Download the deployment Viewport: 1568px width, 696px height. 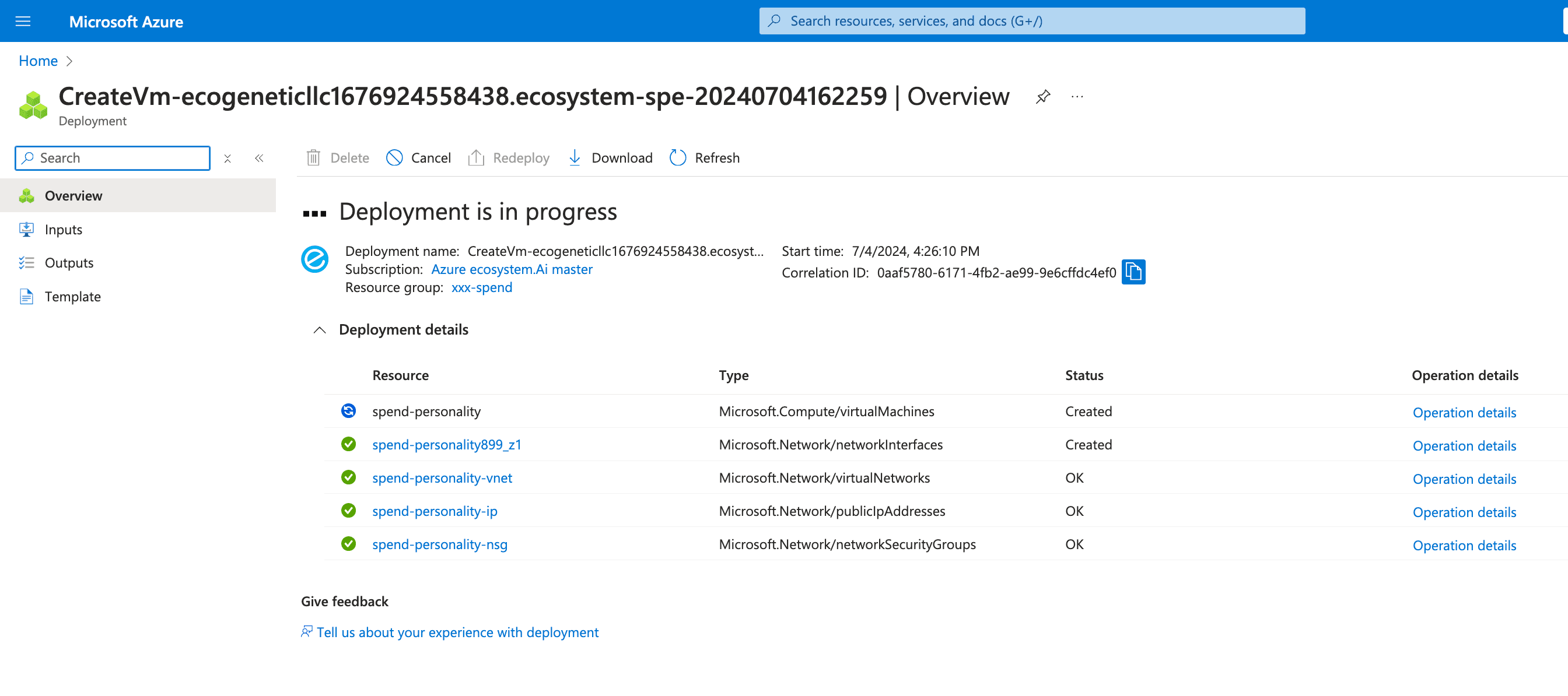(x=610, y=158)
